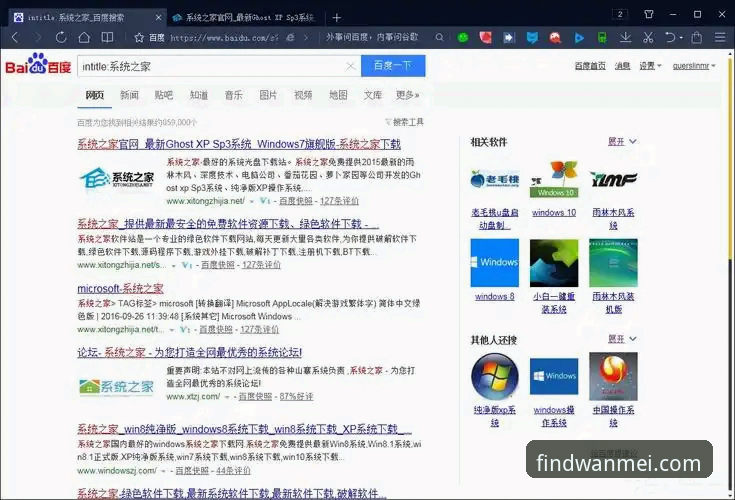Viewport: 735px width, 500px height.
Task: Open the browser hamburger menu
Action: coord(720,37)
